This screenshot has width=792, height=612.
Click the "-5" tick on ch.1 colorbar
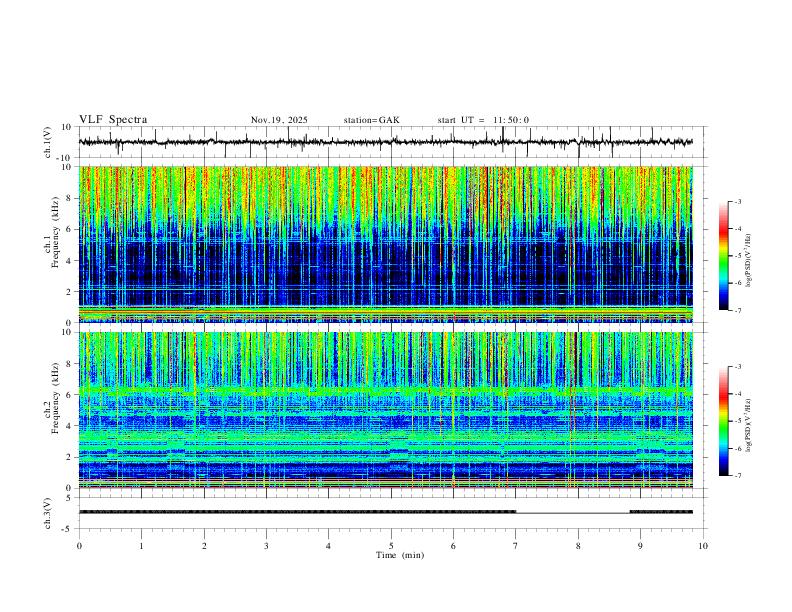pyautogui.click(x=737, y=256)
